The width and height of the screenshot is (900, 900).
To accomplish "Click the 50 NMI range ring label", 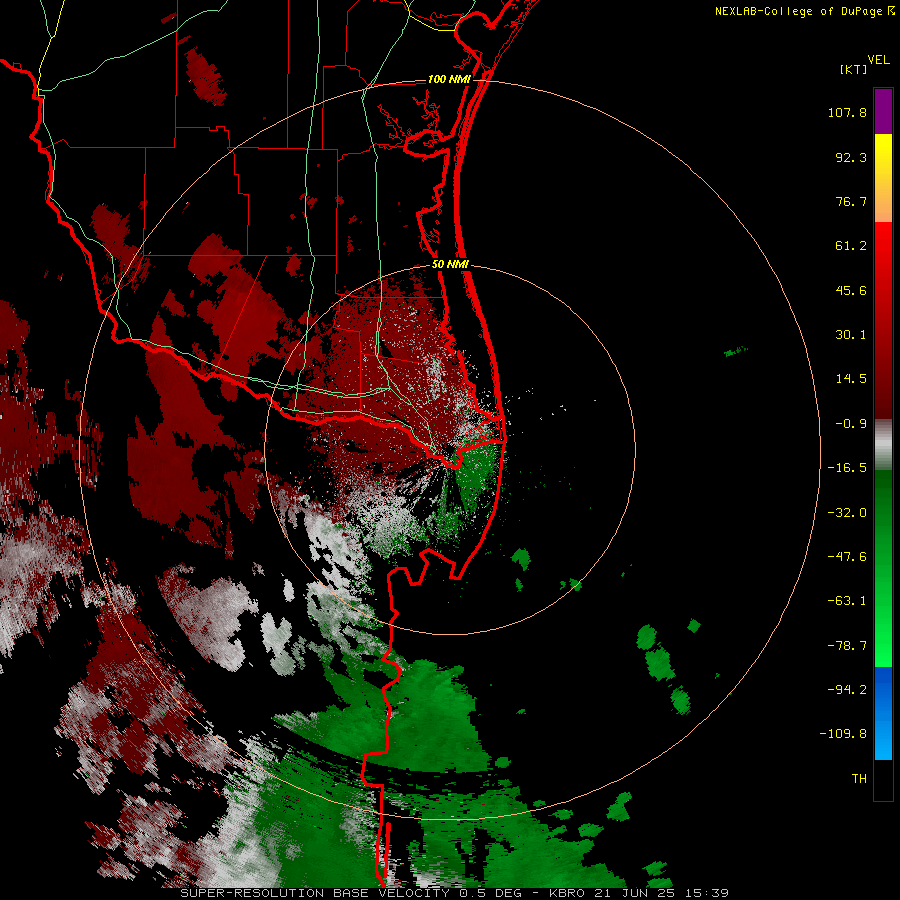I will point(450,265).
